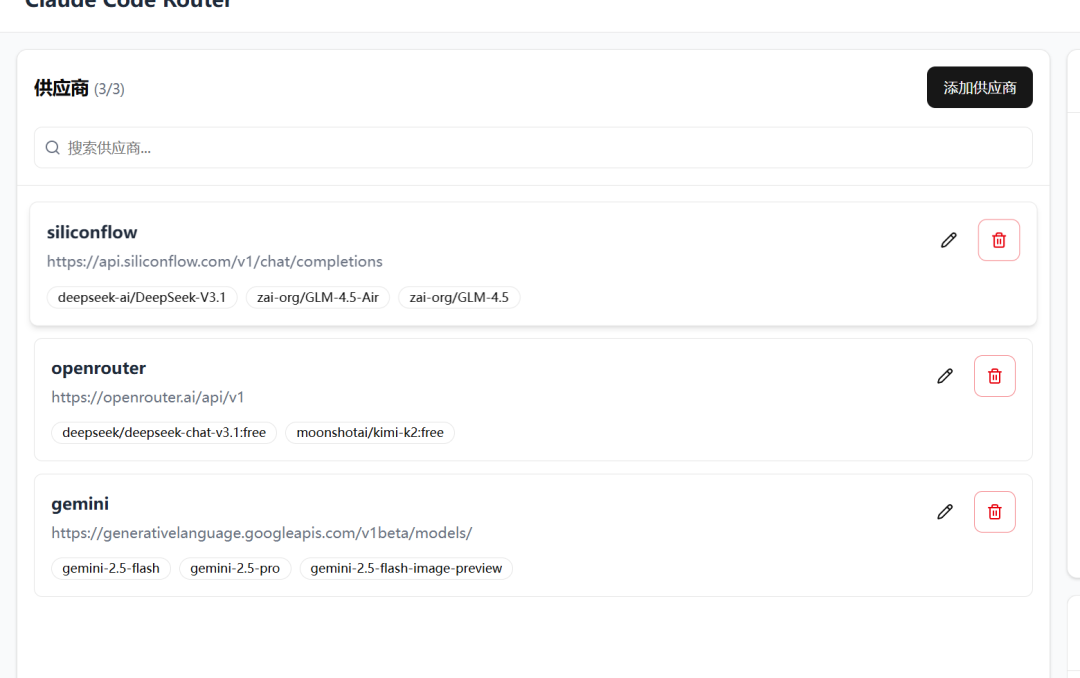Select the deepseek-ai/DeepSeek-V3.1 tag

[x=142, y=297]
